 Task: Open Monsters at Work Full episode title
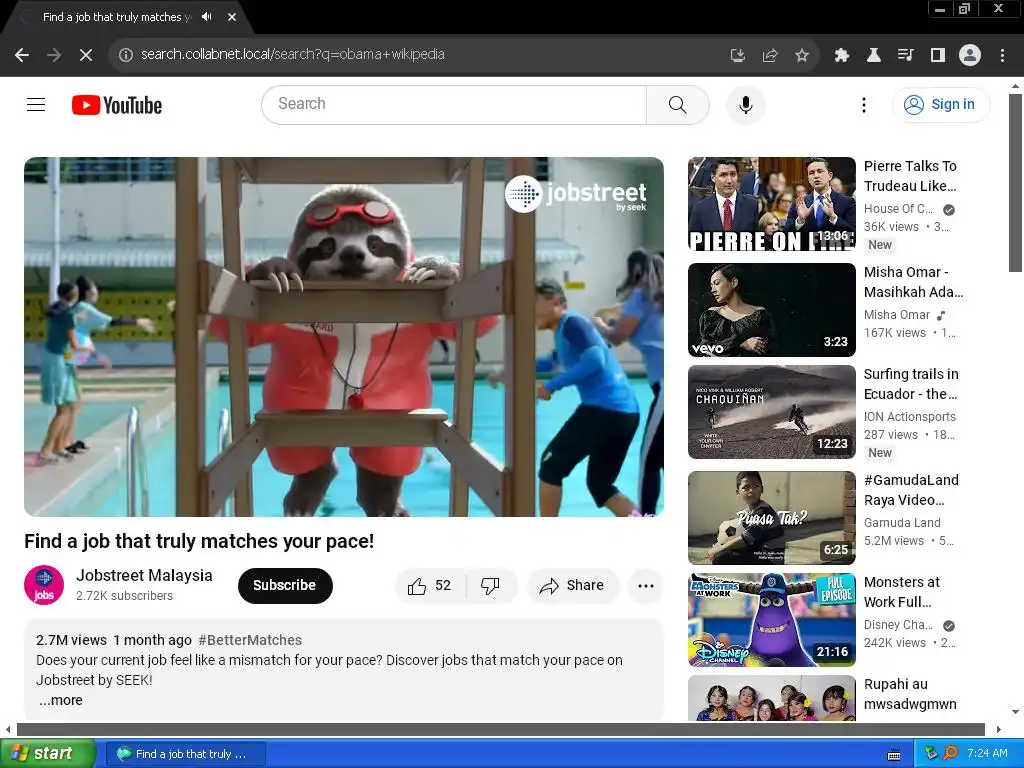[902, 592]
